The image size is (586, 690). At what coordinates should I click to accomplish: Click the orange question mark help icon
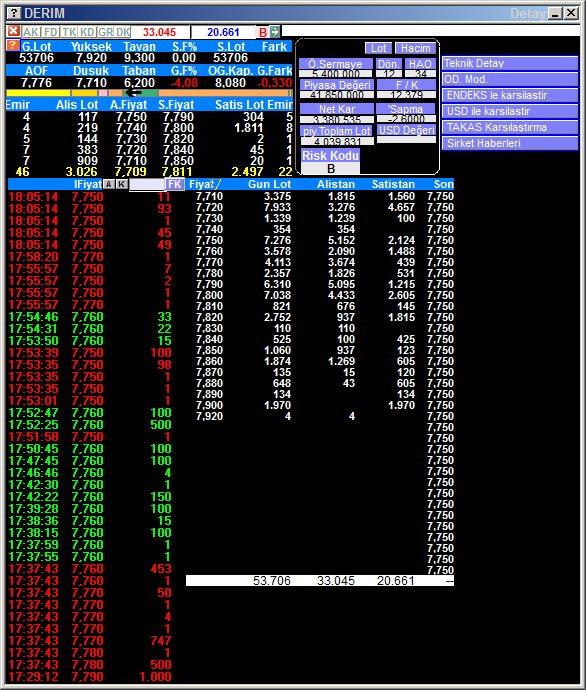click(x=13, y=45)
